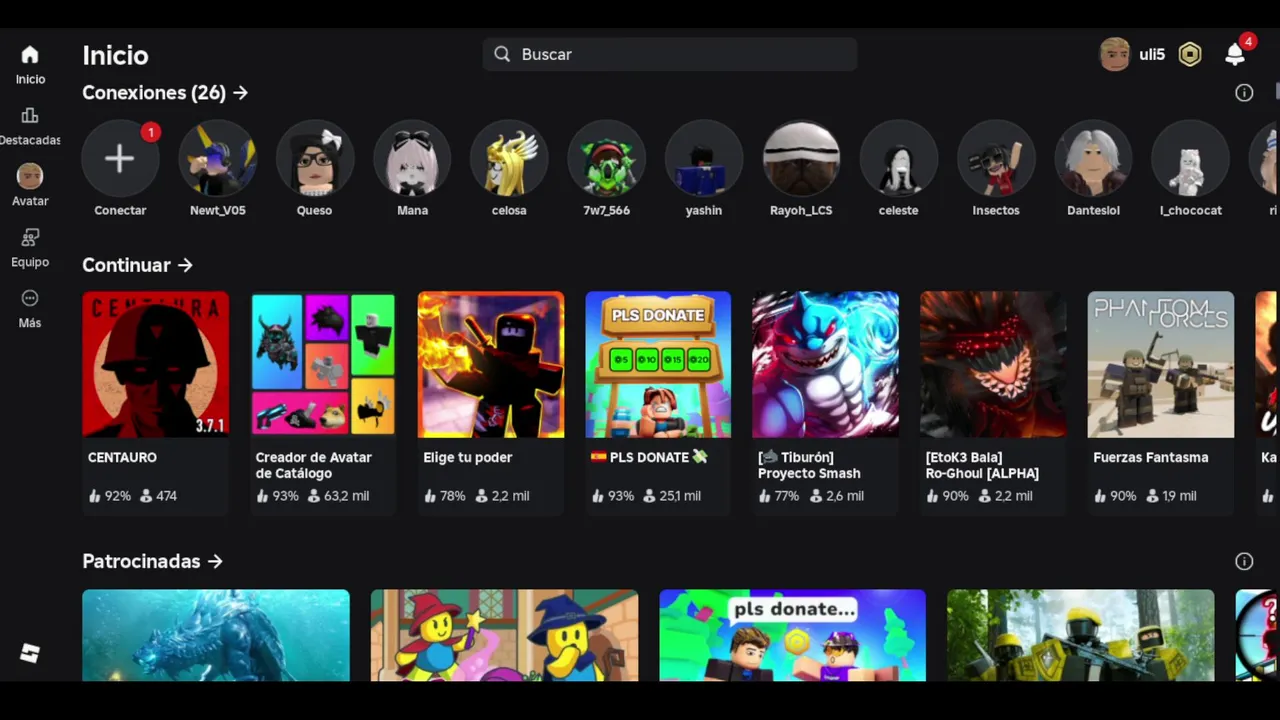Click the Conectar plus button
The image size is (1280, 720).
(x=120, y=158)
